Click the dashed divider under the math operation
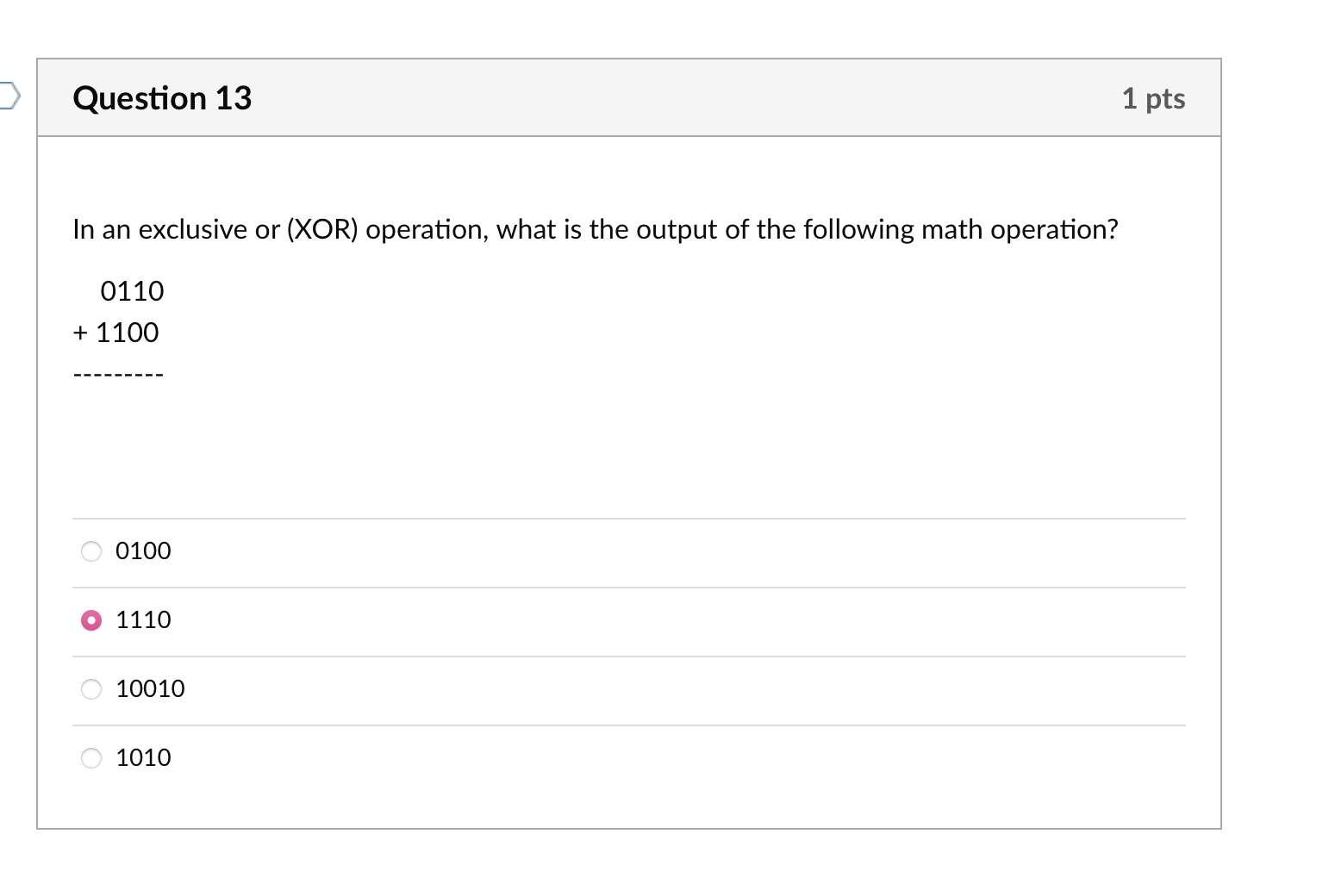This screenshot has width=1329, height=896. click(x=117, y=373)
